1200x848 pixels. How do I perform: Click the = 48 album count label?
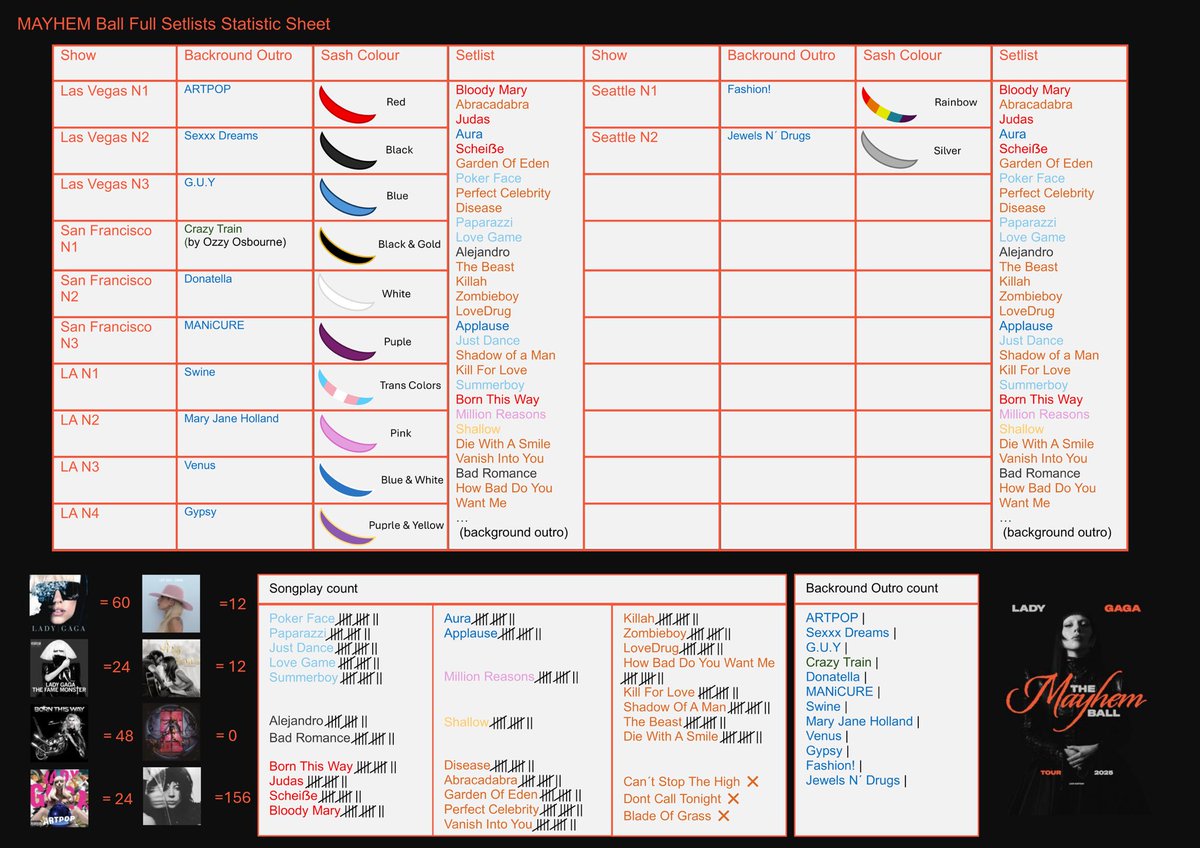point(117,736)
